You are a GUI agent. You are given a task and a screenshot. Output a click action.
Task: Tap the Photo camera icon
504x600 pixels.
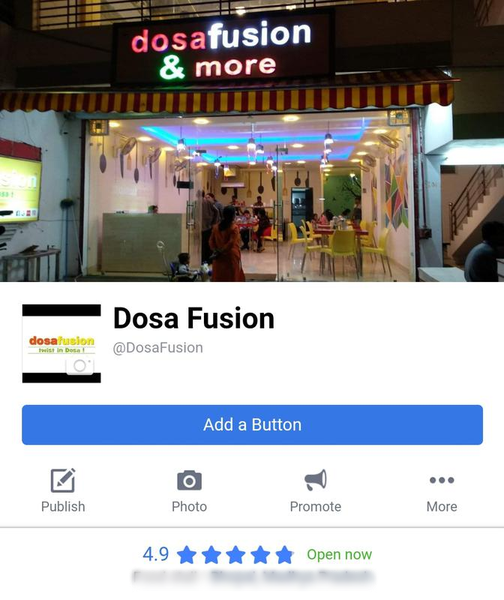click(189, 481)
